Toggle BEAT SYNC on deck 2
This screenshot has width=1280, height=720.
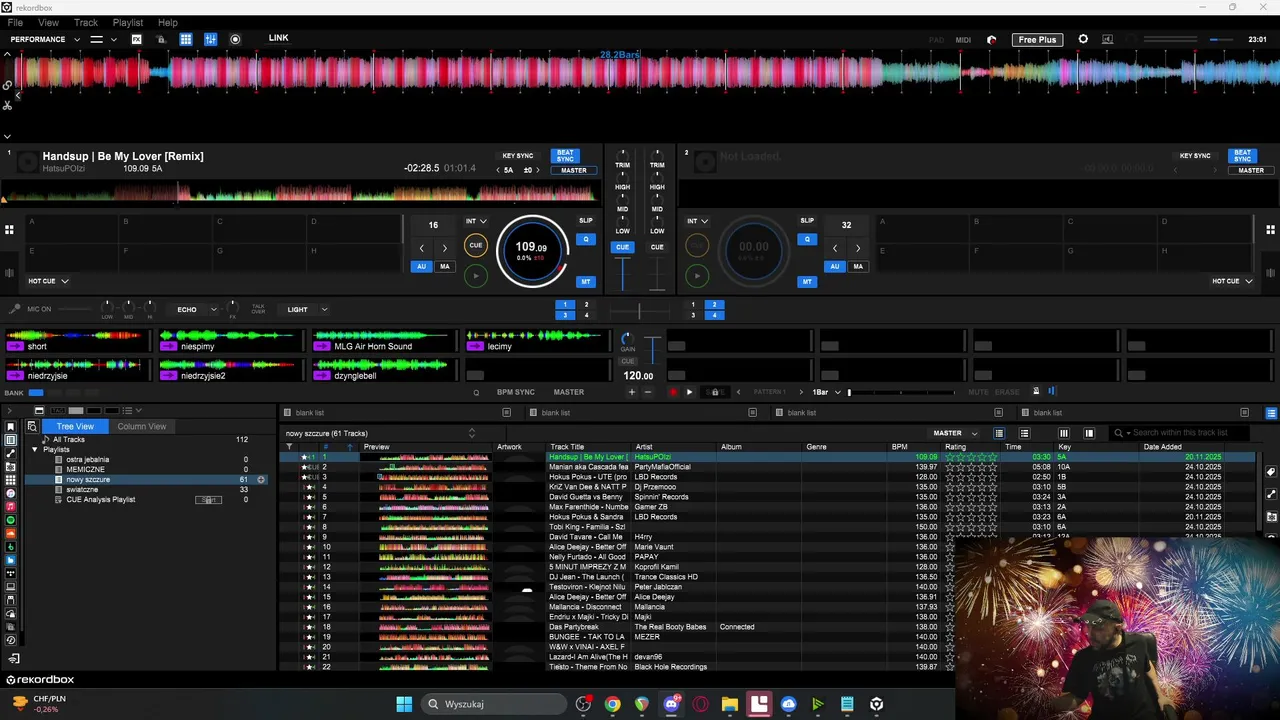point(1242,156)
